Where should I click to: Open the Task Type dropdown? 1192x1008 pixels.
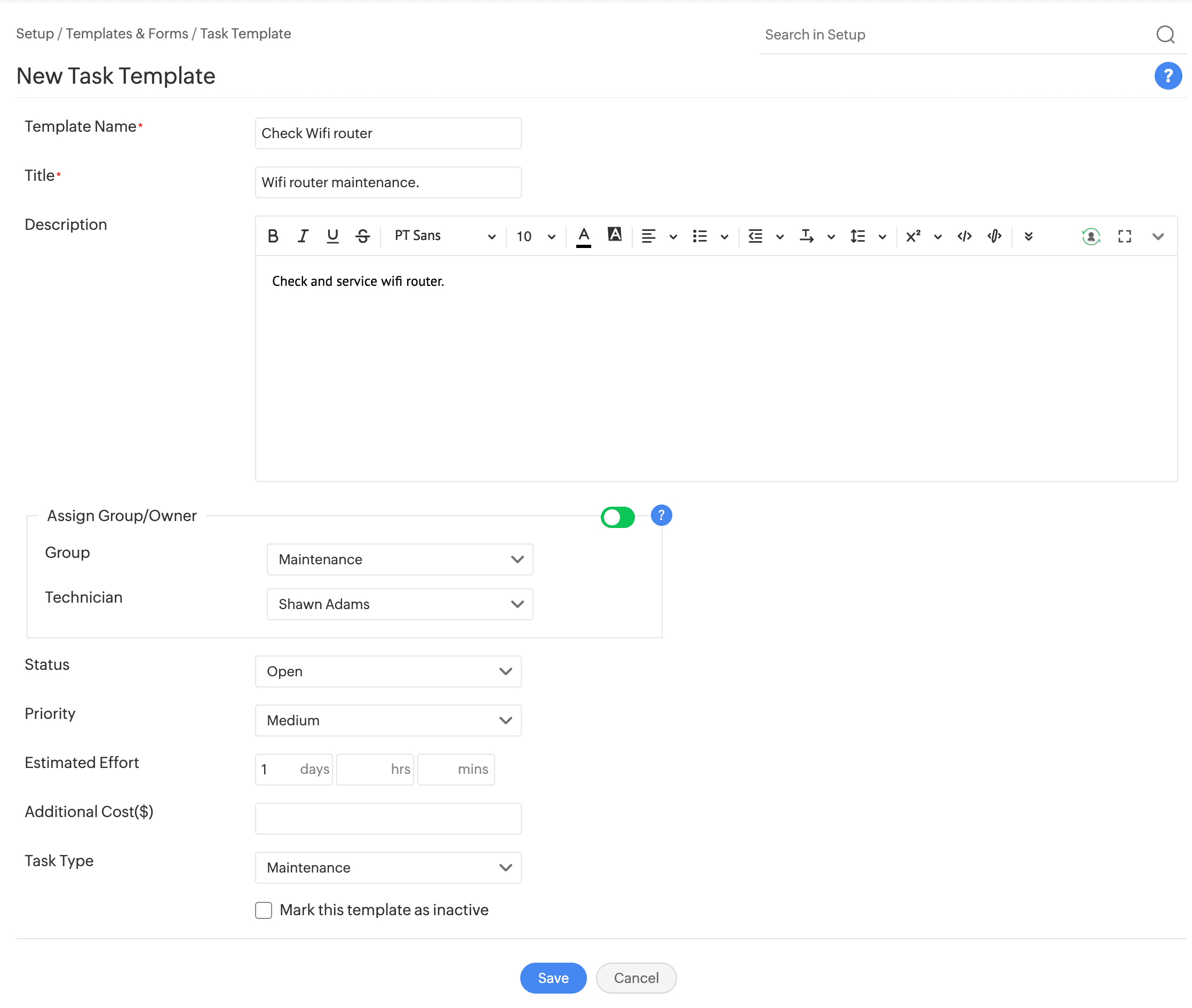(x=388, y=867)
